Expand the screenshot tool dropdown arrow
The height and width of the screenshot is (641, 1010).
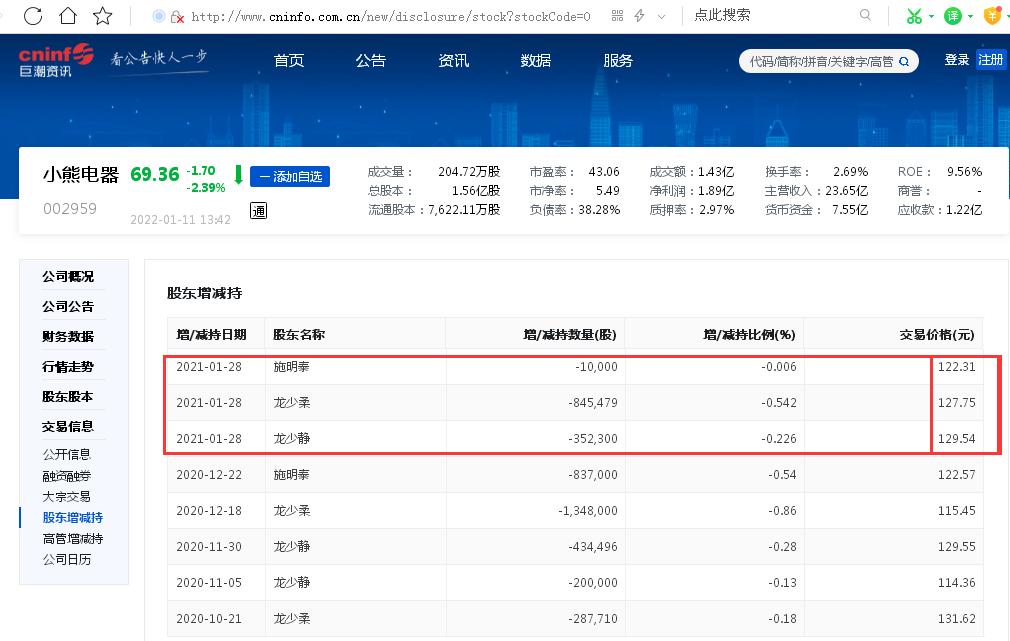click(932, 17)
